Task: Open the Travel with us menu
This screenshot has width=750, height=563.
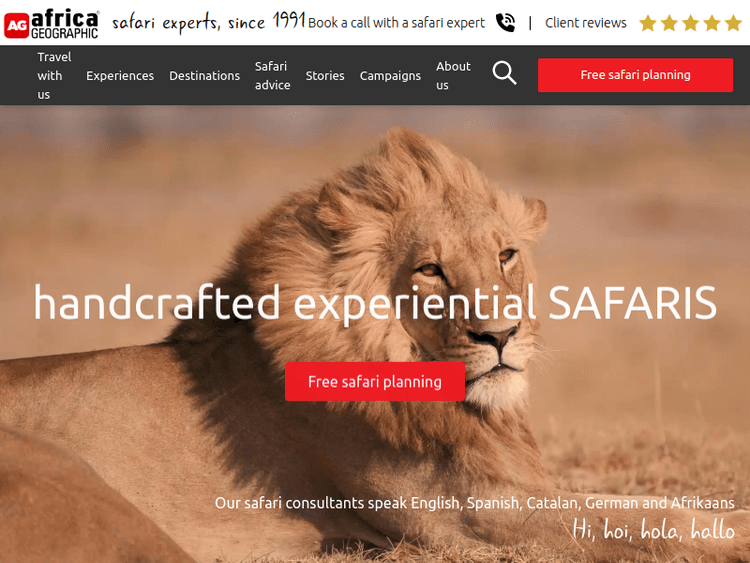Action: (x=54, y=76)
